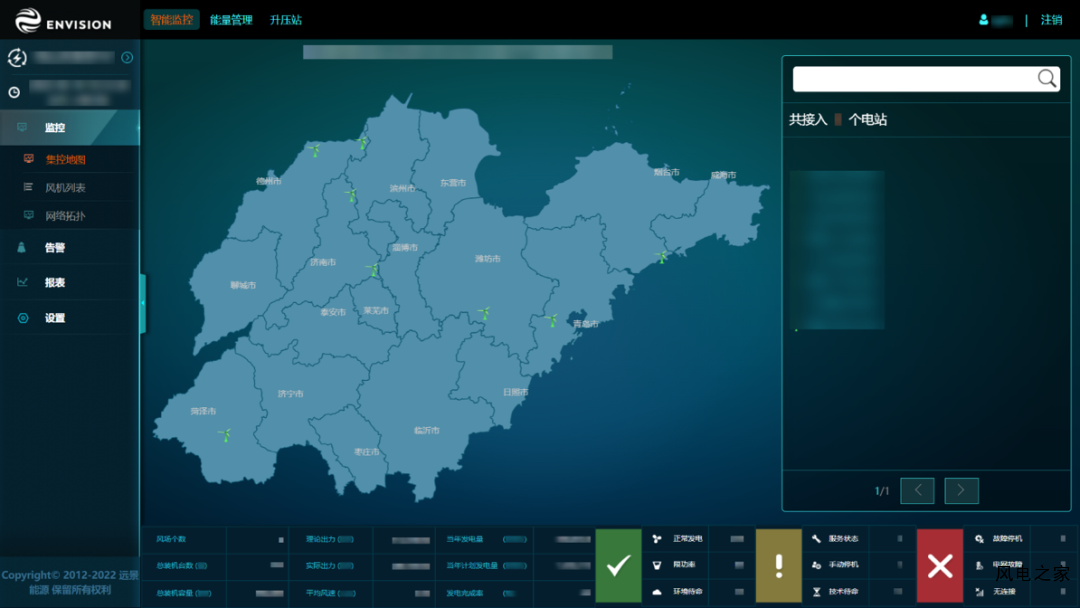Click the magnifier search icon

1047,78
